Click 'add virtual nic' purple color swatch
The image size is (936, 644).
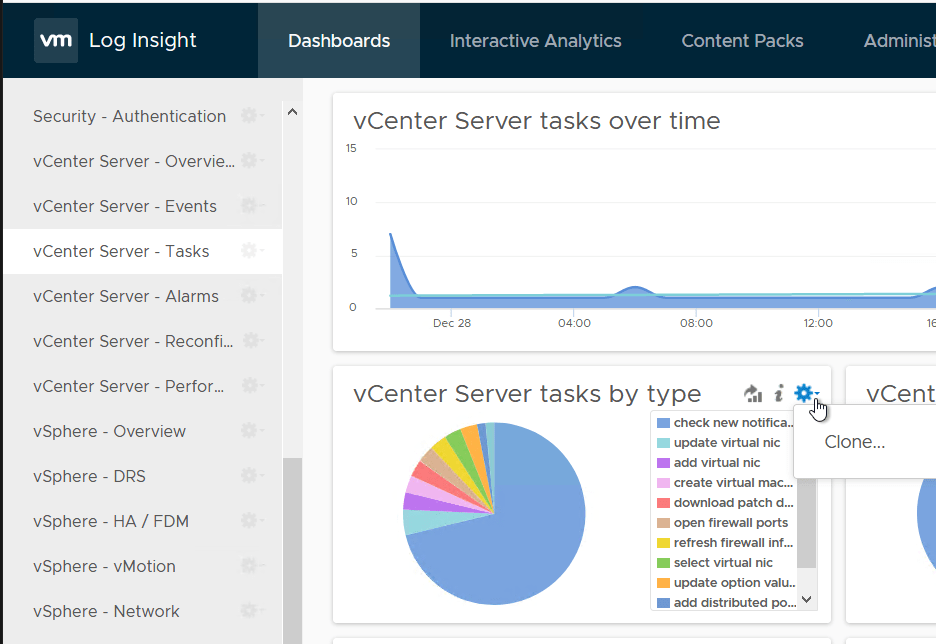point(662,463)
